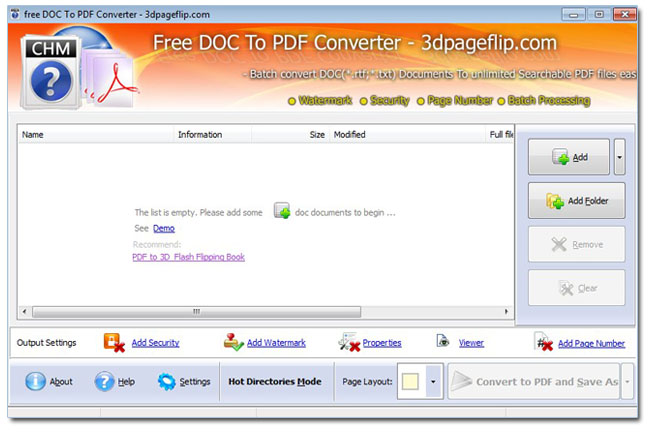Maximize the converter window
The height and width of the screenshot is (433, 650).
click(599, 15)
